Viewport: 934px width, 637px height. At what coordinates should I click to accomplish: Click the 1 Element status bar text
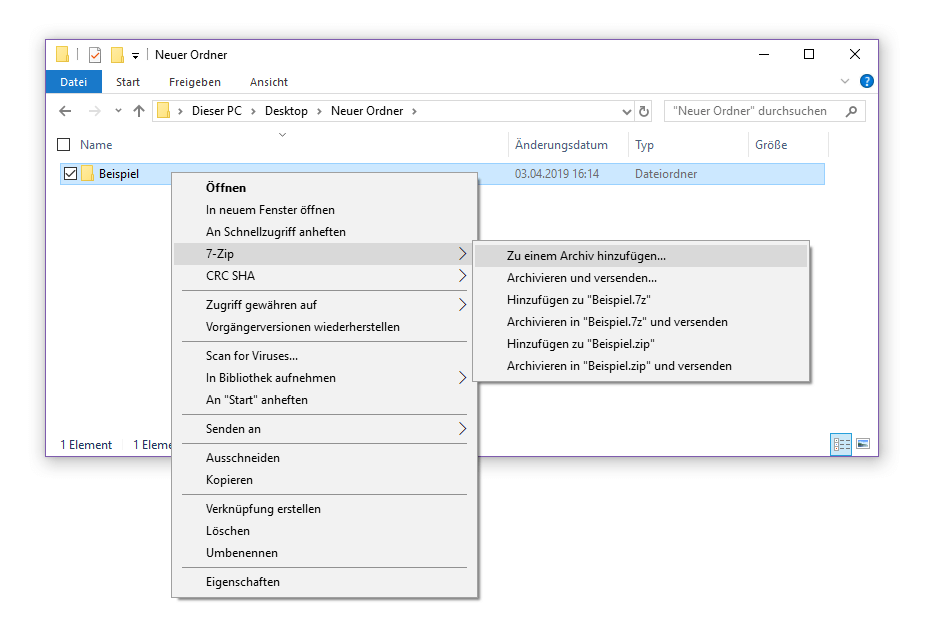(x=86, y=445)
